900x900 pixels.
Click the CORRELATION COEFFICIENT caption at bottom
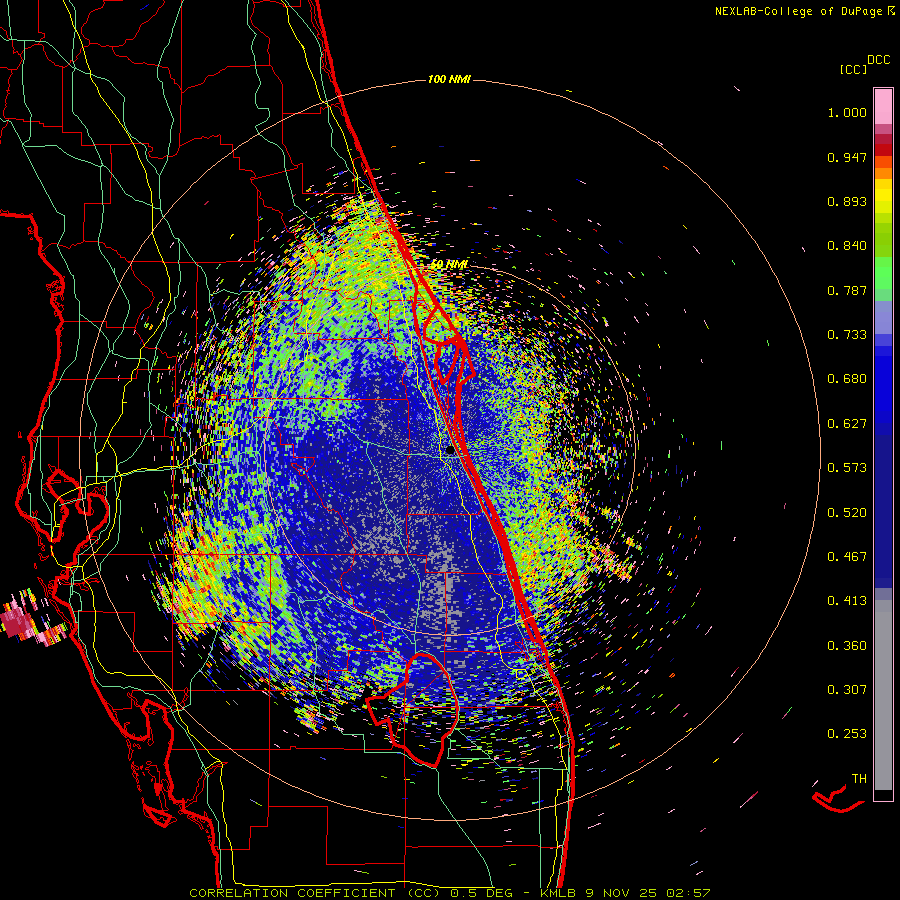tap(449, 893)
